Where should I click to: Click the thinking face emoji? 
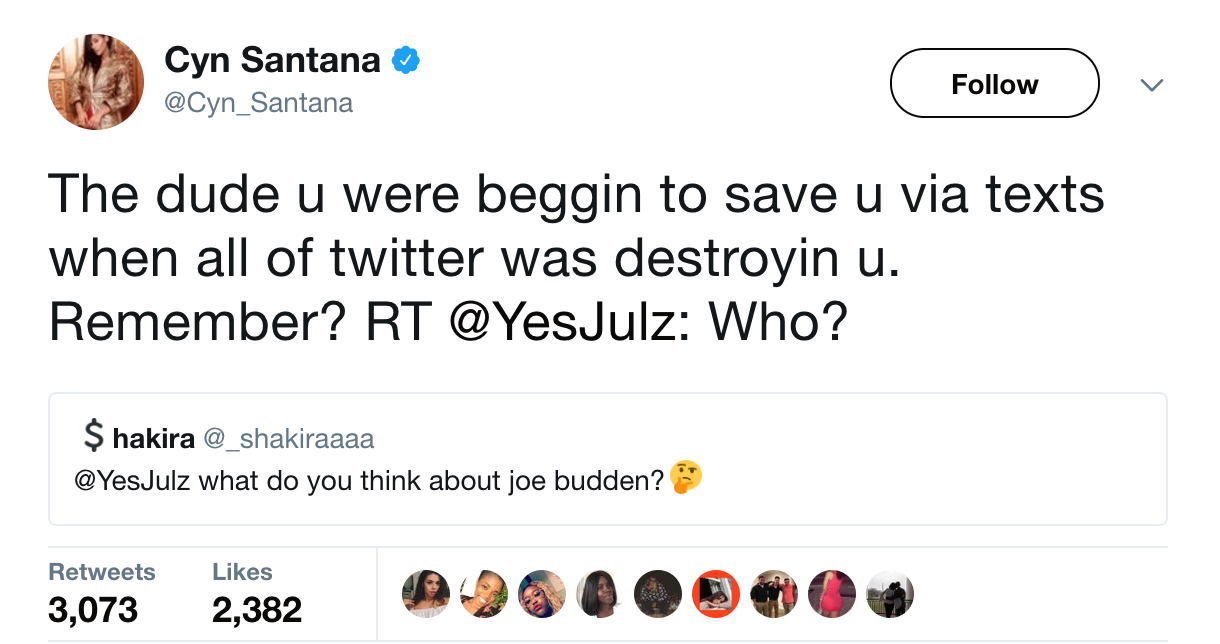(686, 479)
